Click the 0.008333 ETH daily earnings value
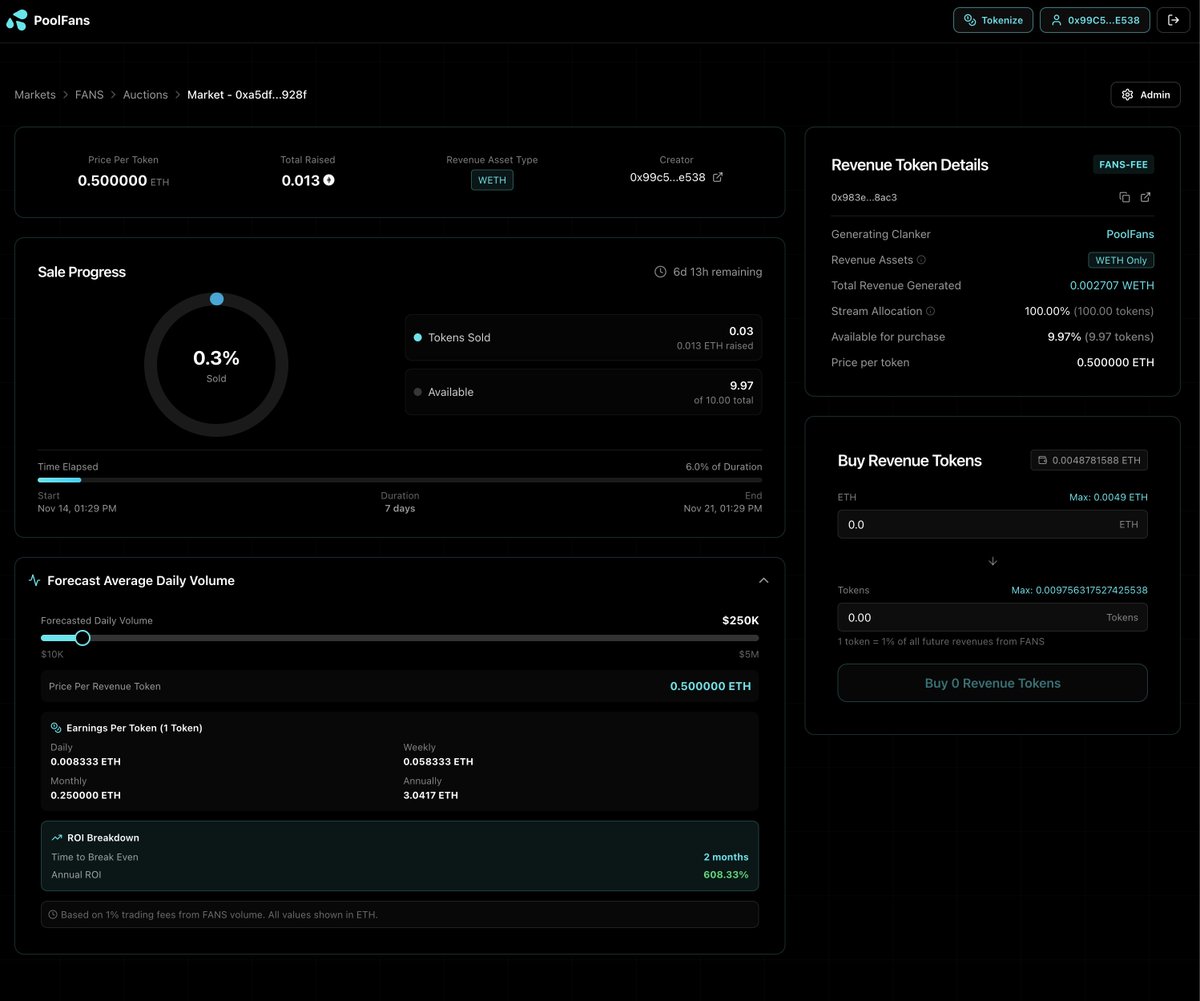 point(86,762)
